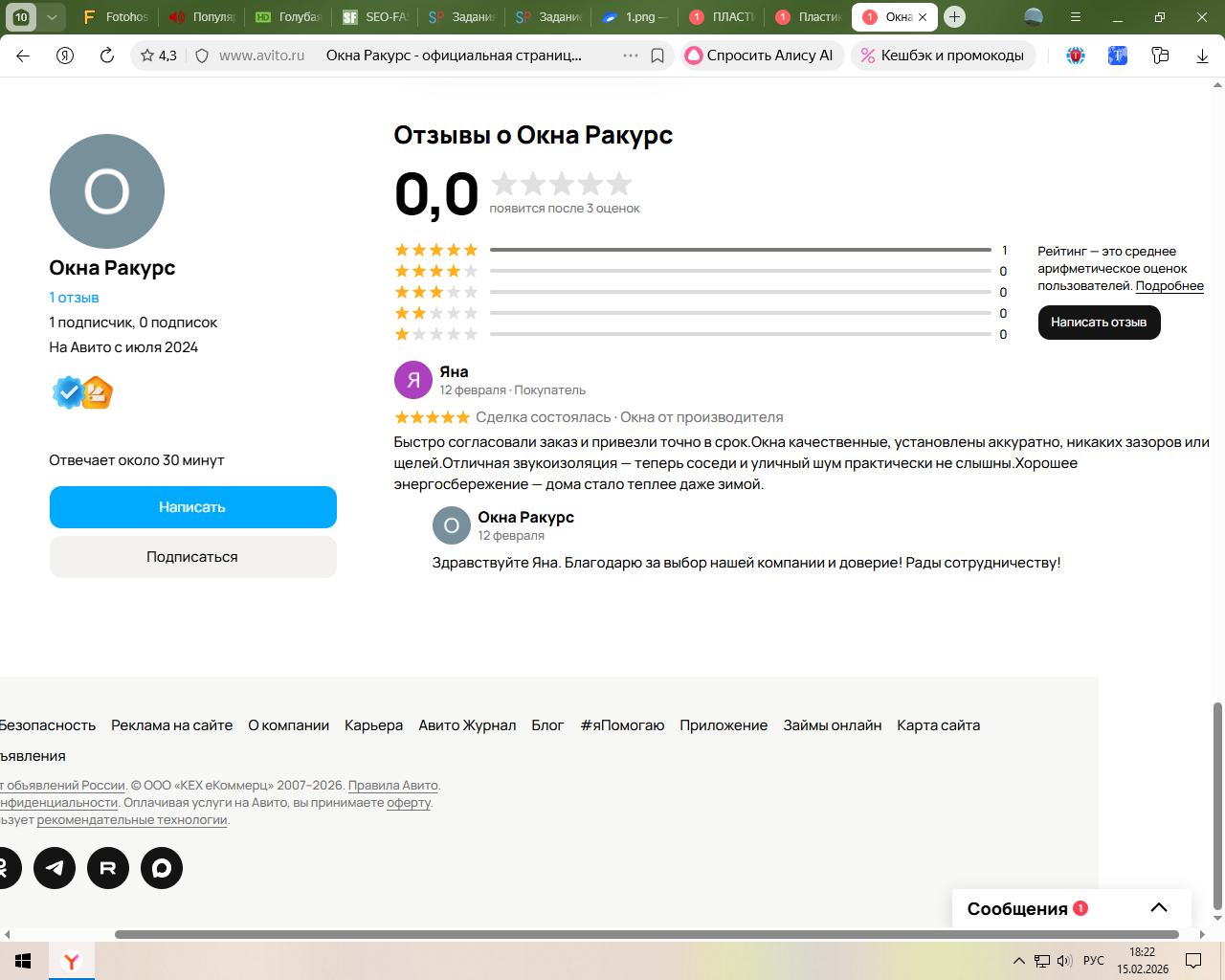This screenshot has height=980, width=1225.
Task: Click the orange seller badge
Action: pyautogui.click(x=97, y=392)
